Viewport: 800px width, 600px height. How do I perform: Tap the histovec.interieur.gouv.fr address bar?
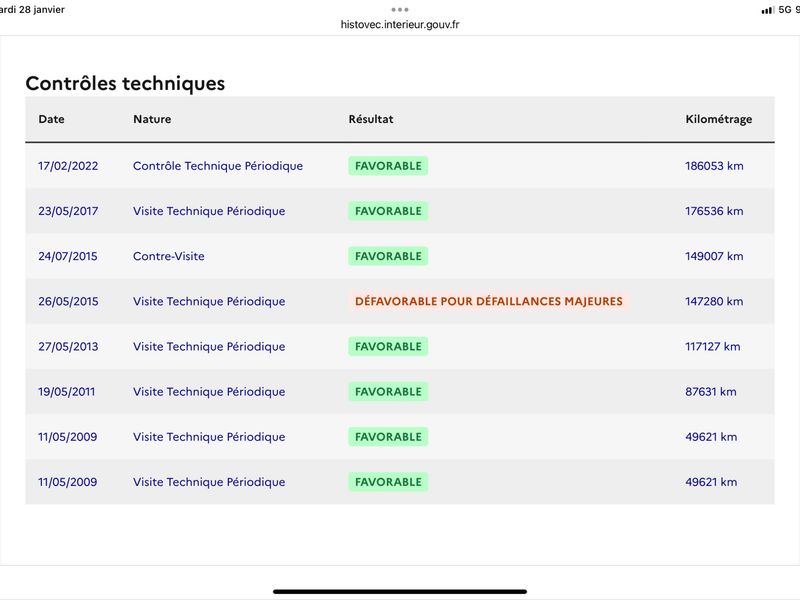coord(399,24)
